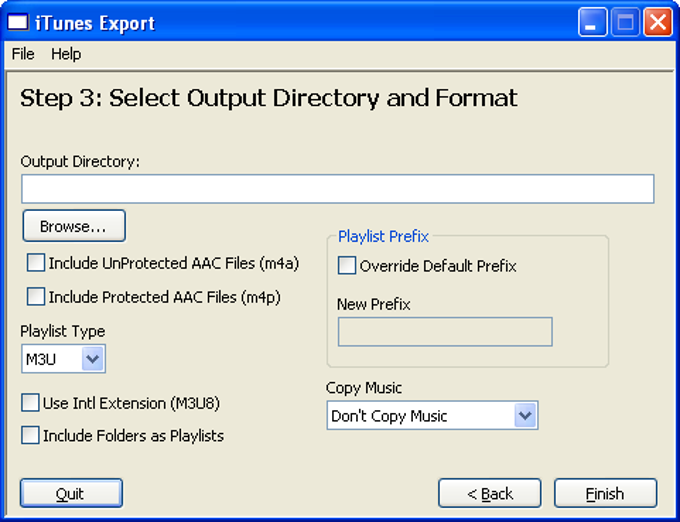Click the 'Step 3: Select Output Directory and Format' heading
Viewport: 680px width, 522px height.
pos(269,98)
